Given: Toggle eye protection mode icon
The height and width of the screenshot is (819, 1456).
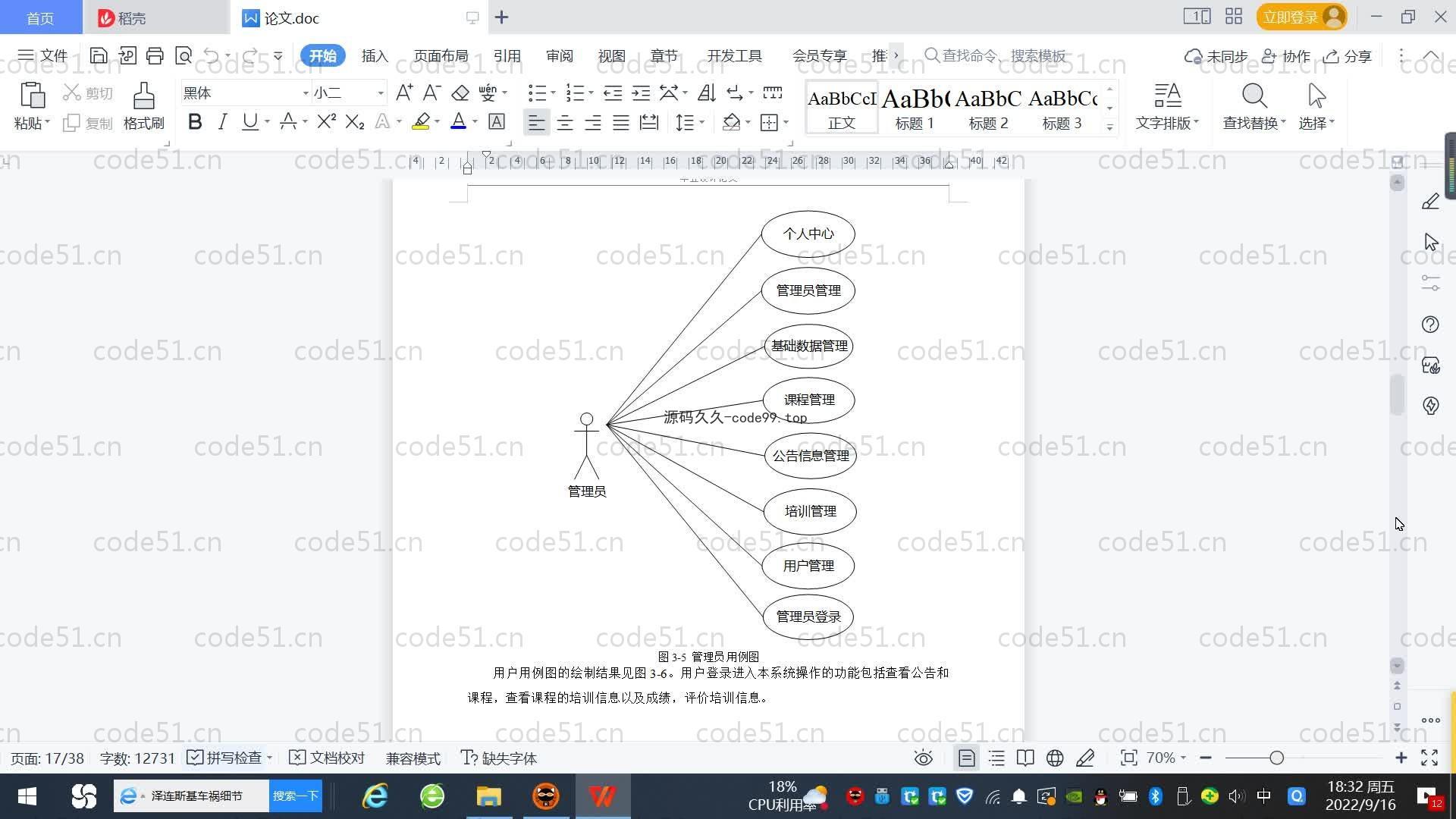Looking at the screenshot, I should pyautogui.click(x=923, y=758).
